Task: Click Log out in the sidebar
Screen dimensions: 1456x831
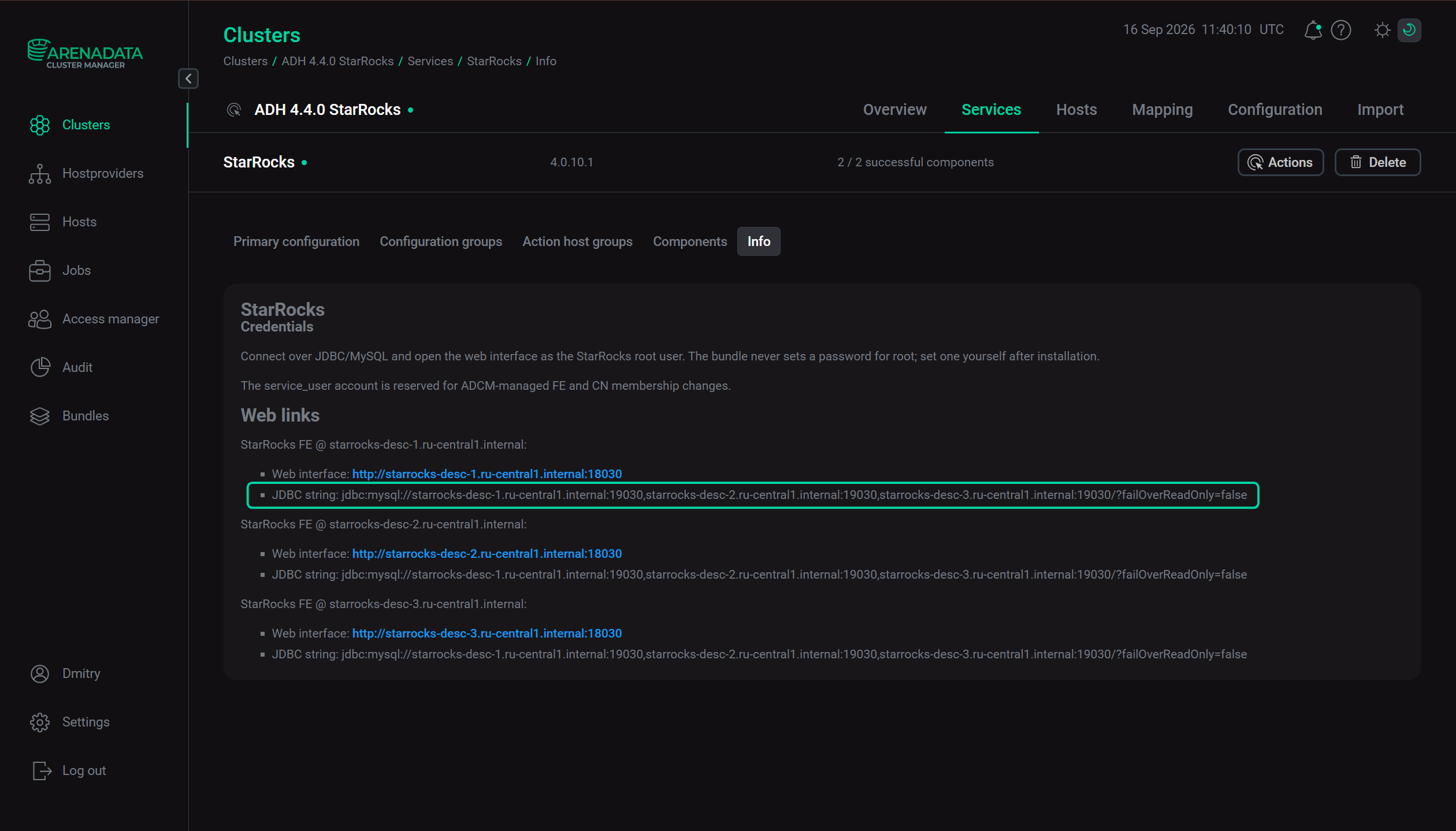Action: (x=84, y=770)
